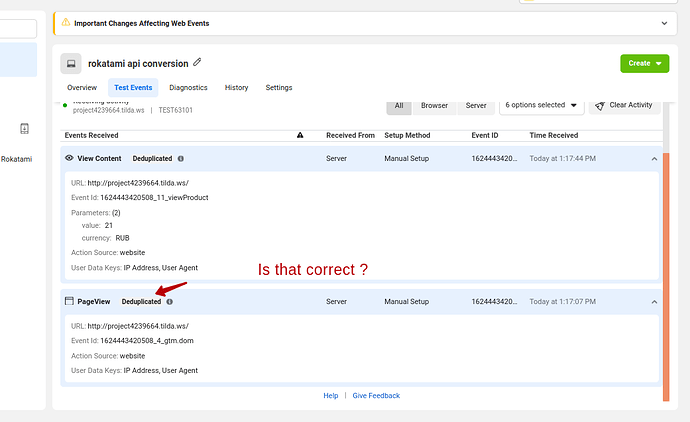Click the info icon beside View Content Deduplicated
The width and height of the screenshot is (690, 422).
click(180, 158)
